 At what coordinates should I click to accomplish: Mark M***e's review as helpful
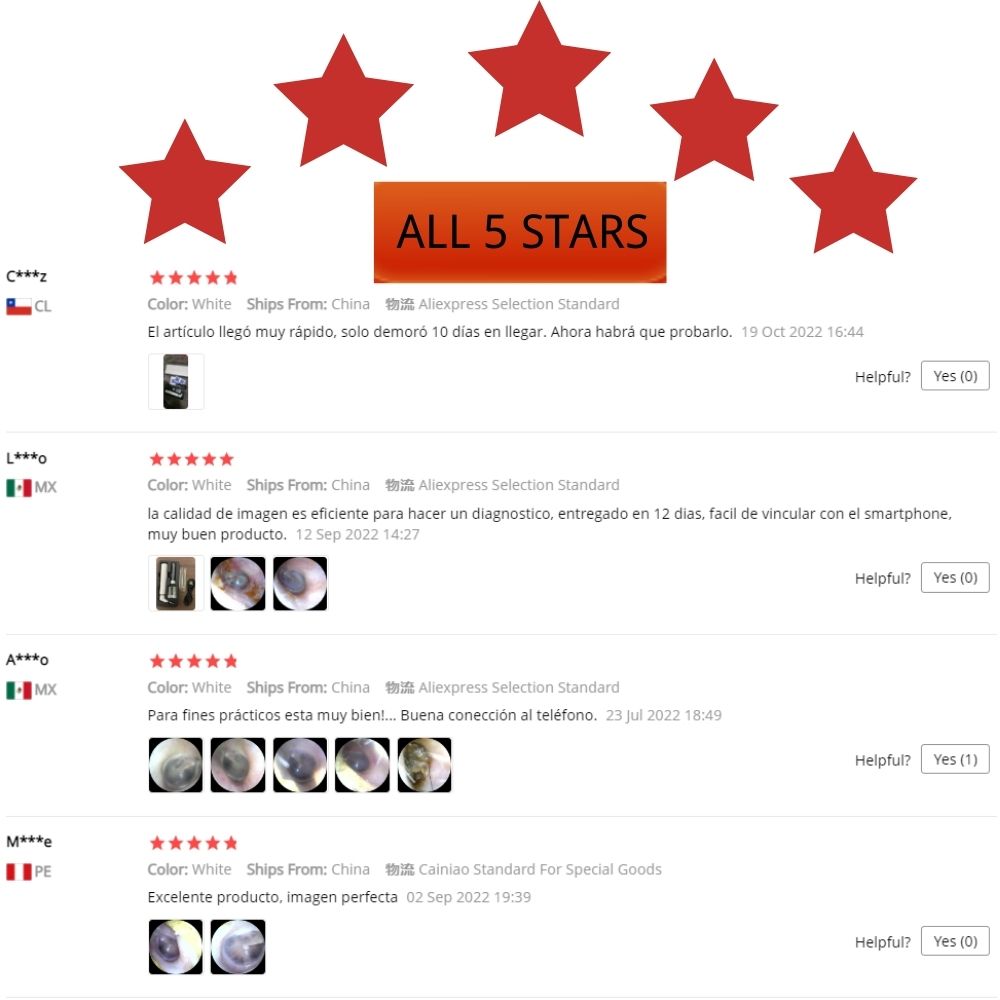point(955,941)
